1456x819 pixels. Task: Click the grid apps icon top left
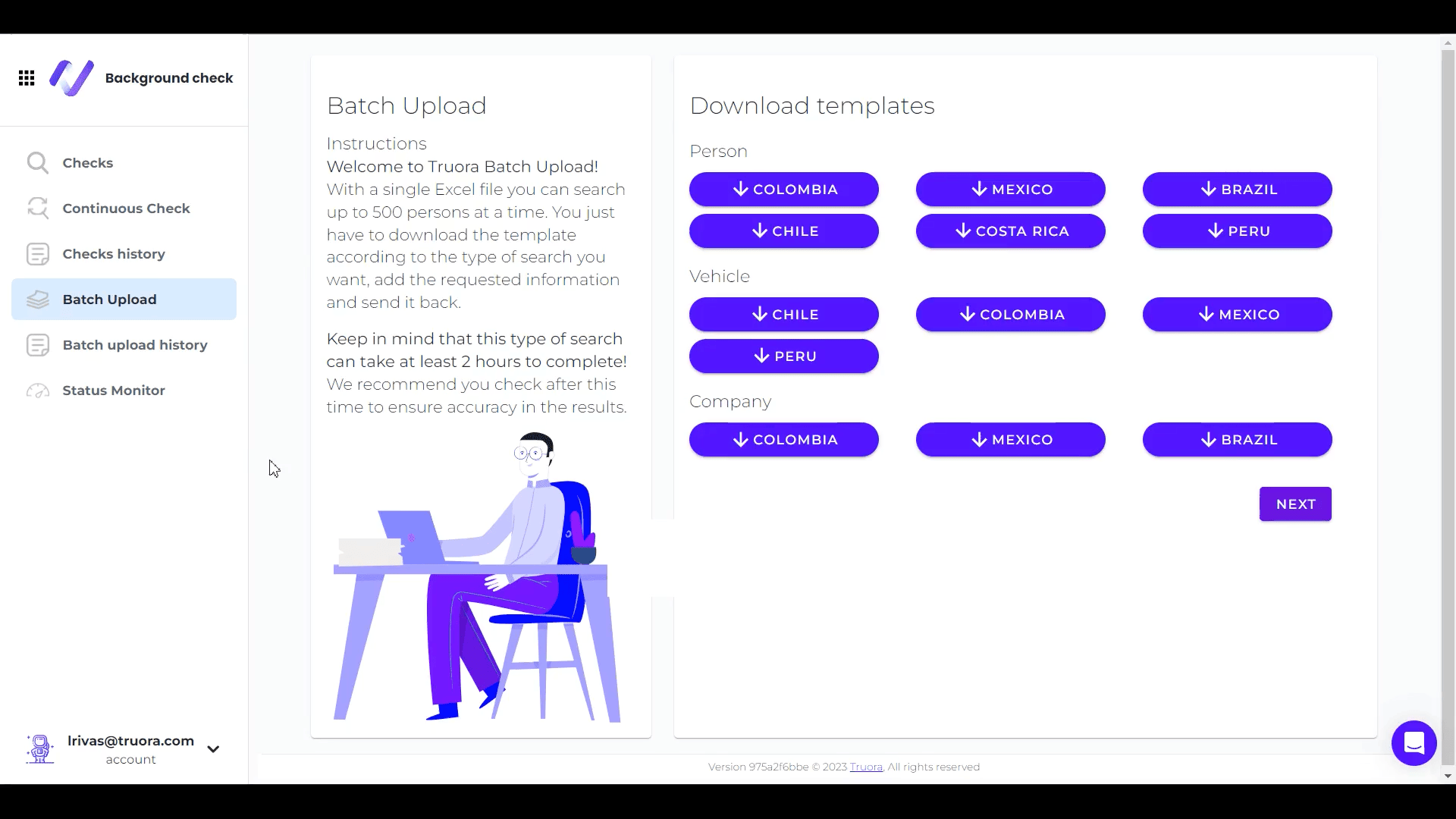27,78
